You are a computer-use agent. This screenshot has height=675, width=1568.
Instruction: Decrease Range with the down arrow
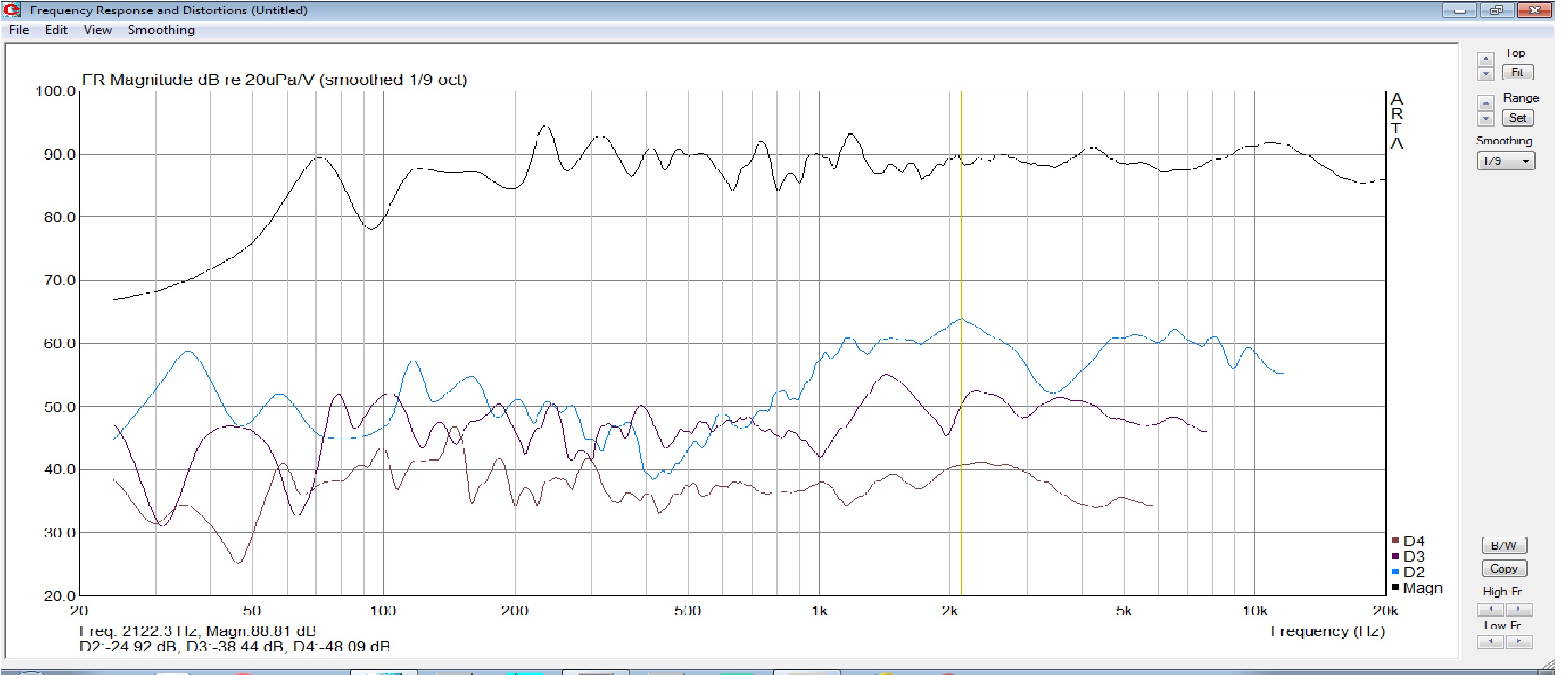1485,118
